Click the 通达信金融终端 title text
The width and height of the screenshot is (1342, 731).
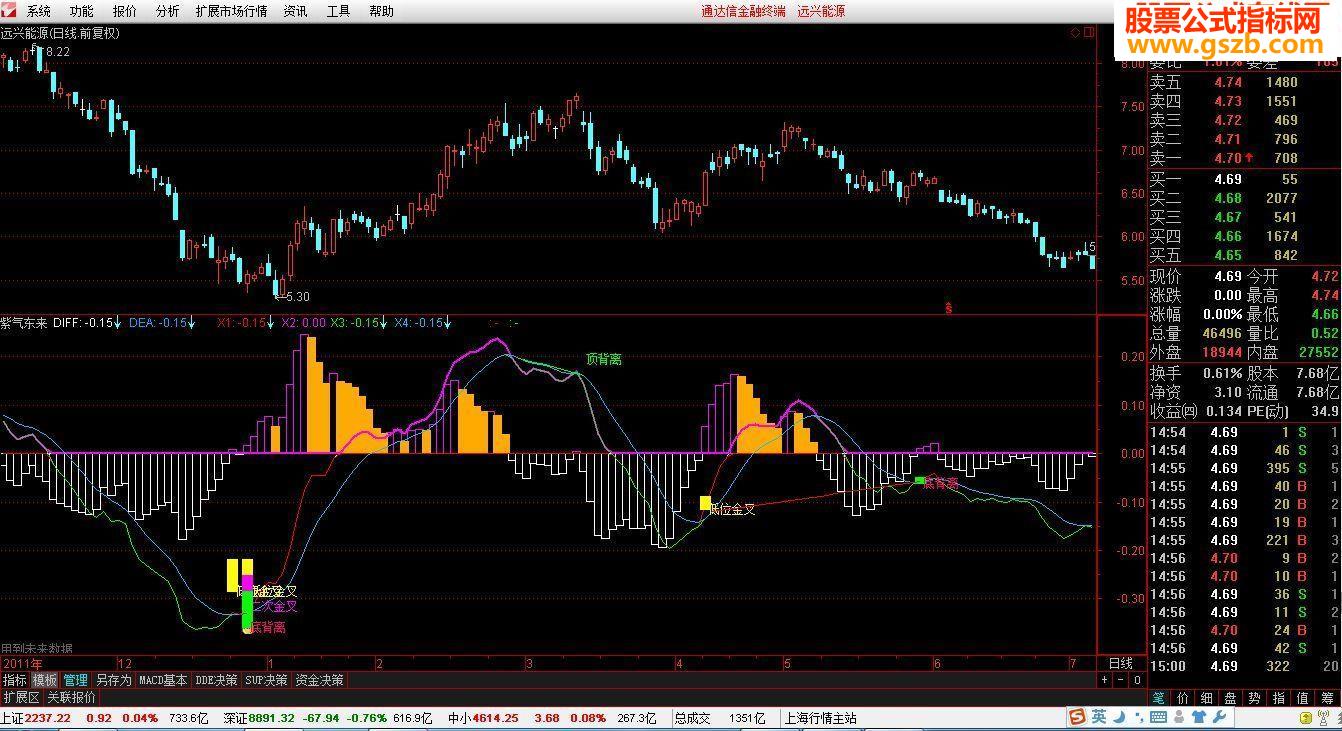pos(743,11)
